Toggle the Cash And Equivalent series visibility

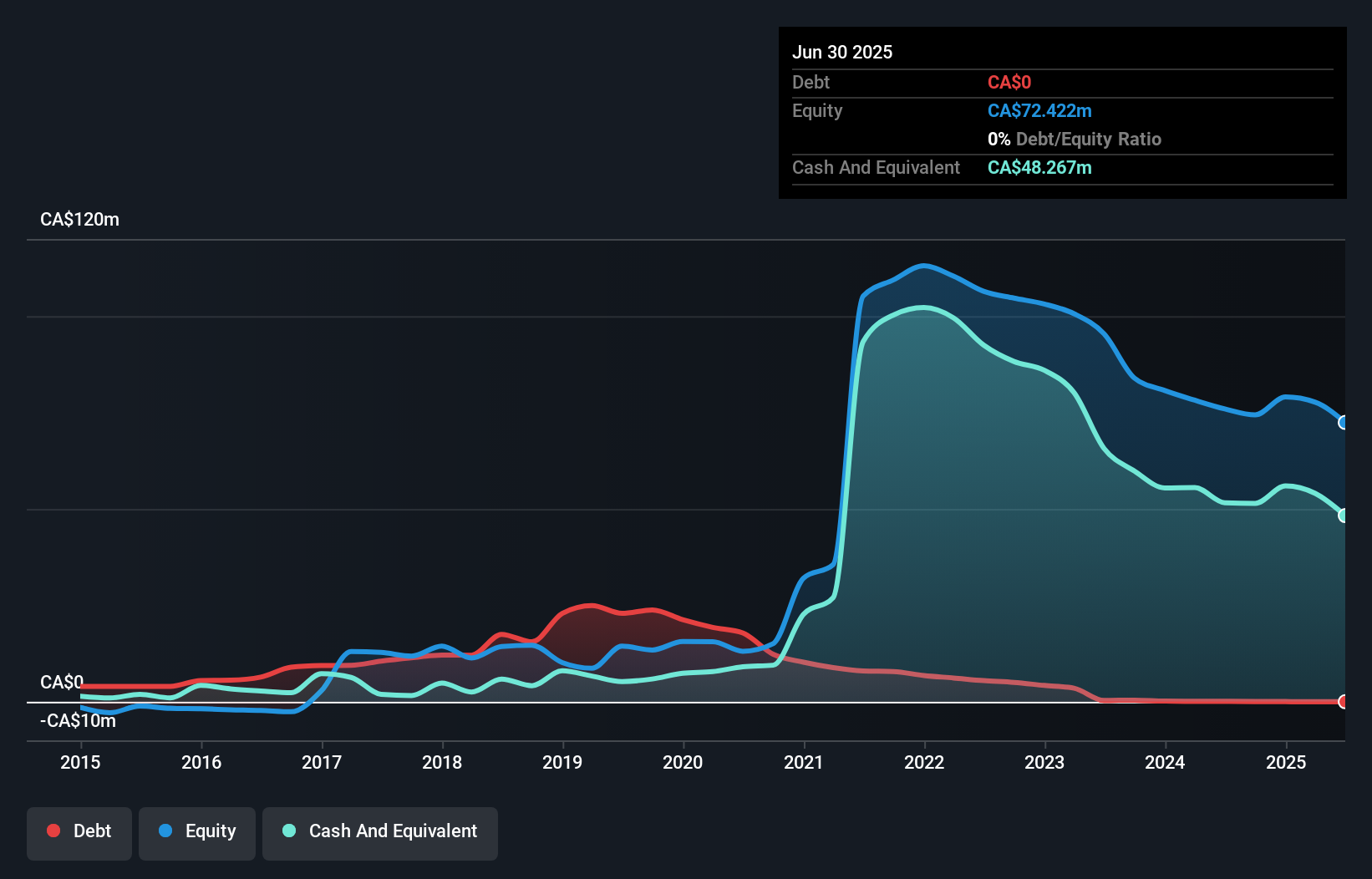(379, 832)
